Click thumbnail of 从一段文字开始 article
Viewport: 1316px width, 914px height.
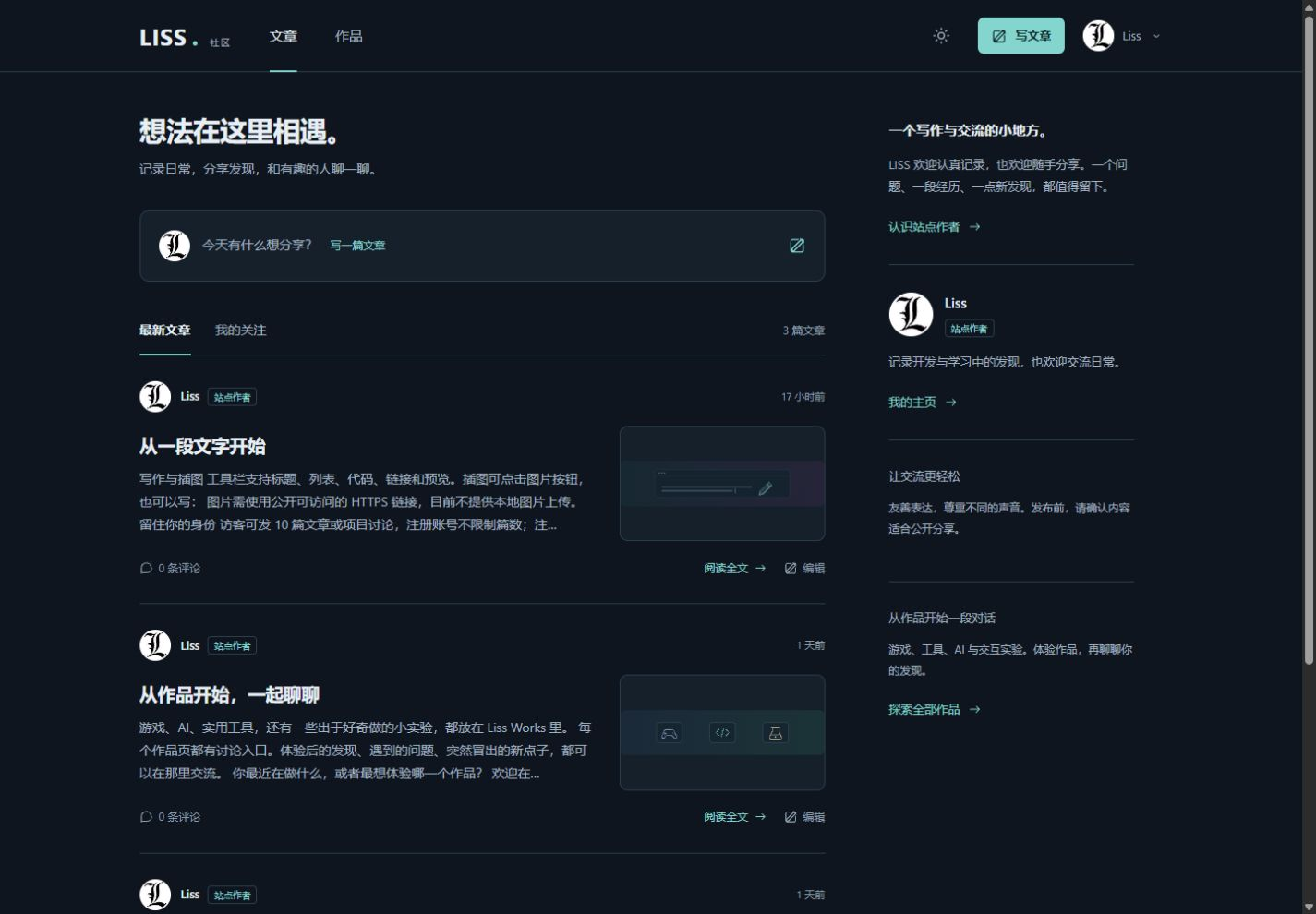[x=722, y=483]
